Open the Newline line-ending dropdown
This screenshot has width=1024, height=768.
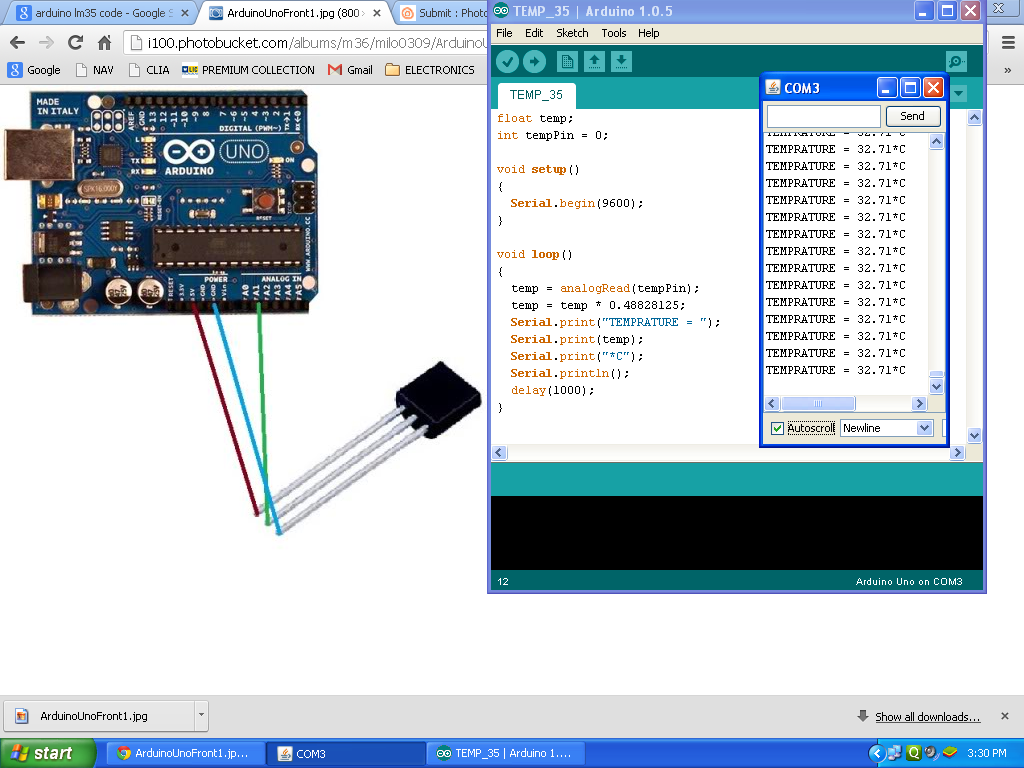point(886,427)
